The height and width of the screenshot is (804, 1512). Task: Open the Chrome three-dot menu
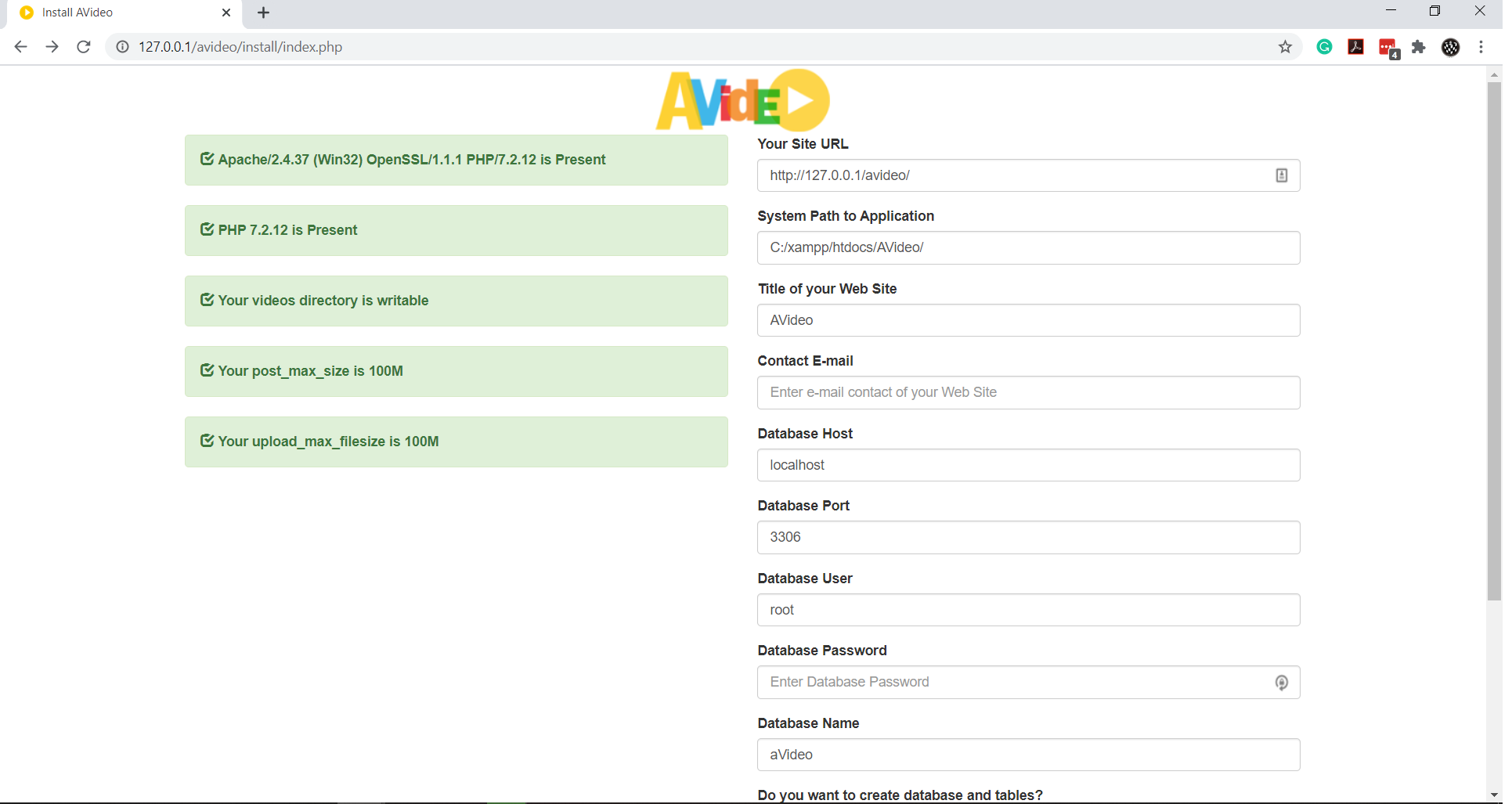click(1481, 47)
